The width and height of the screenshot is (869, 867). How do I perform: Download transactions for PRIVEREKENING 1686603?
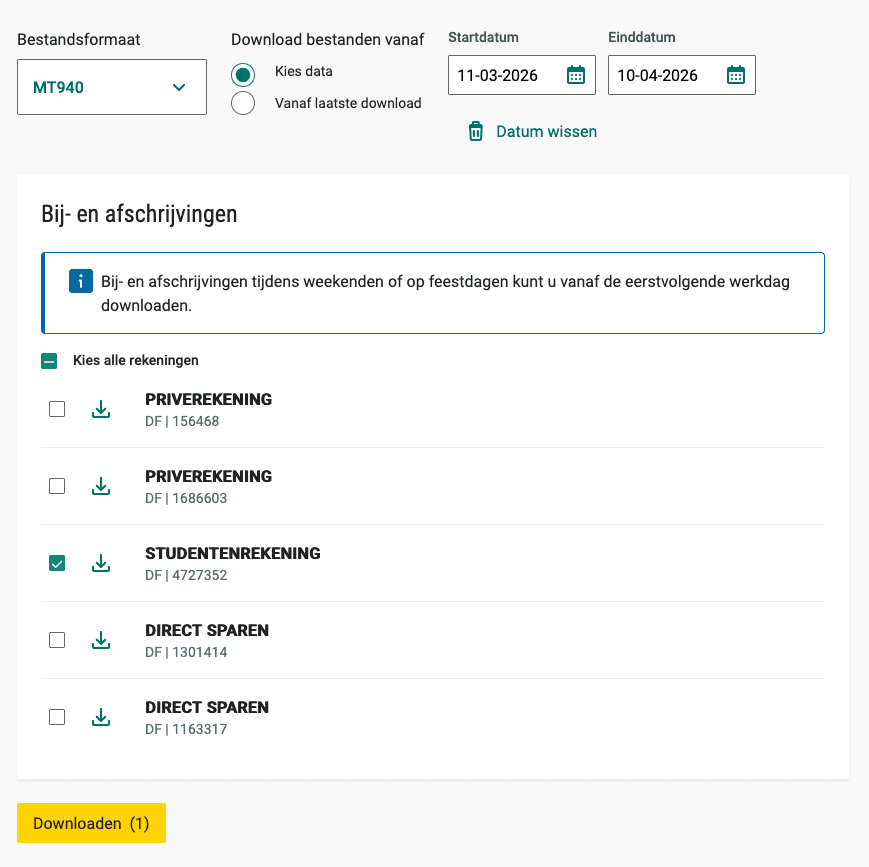100,485
